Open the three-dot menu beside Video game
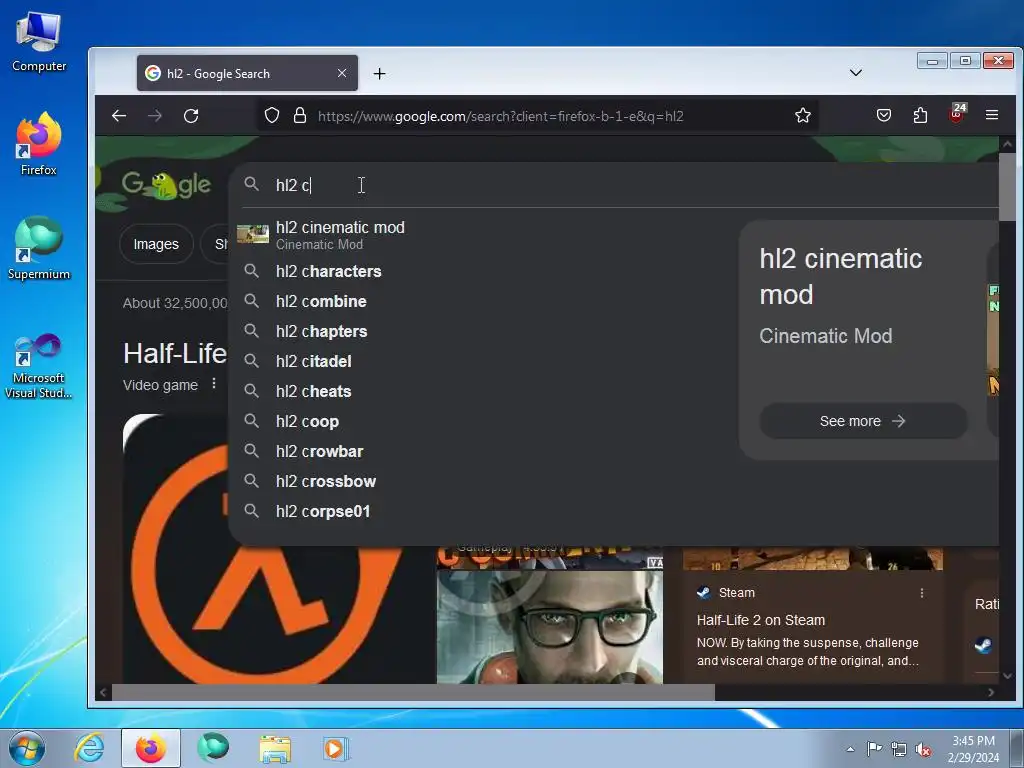The width and height of the screenshot is (1024, 768). pyautogui.click(x=214, y=384)
